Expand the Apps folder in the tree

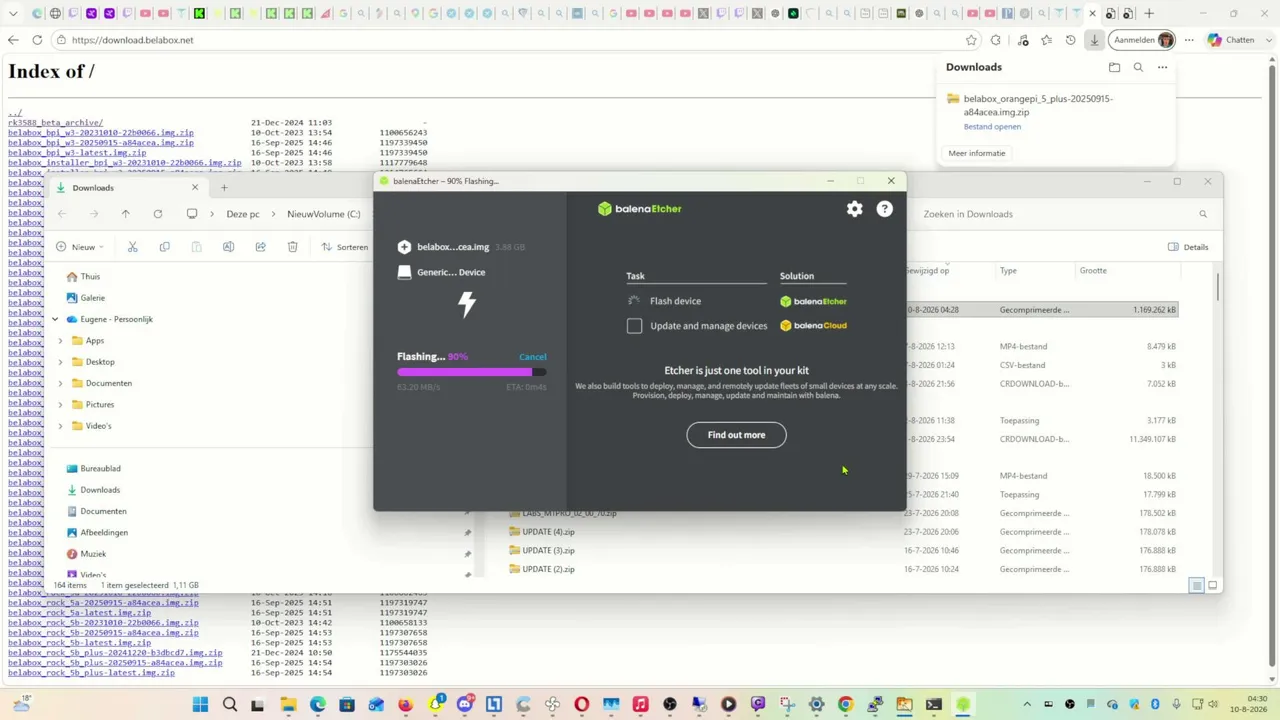pyautogui.click(x=60, y=341)
